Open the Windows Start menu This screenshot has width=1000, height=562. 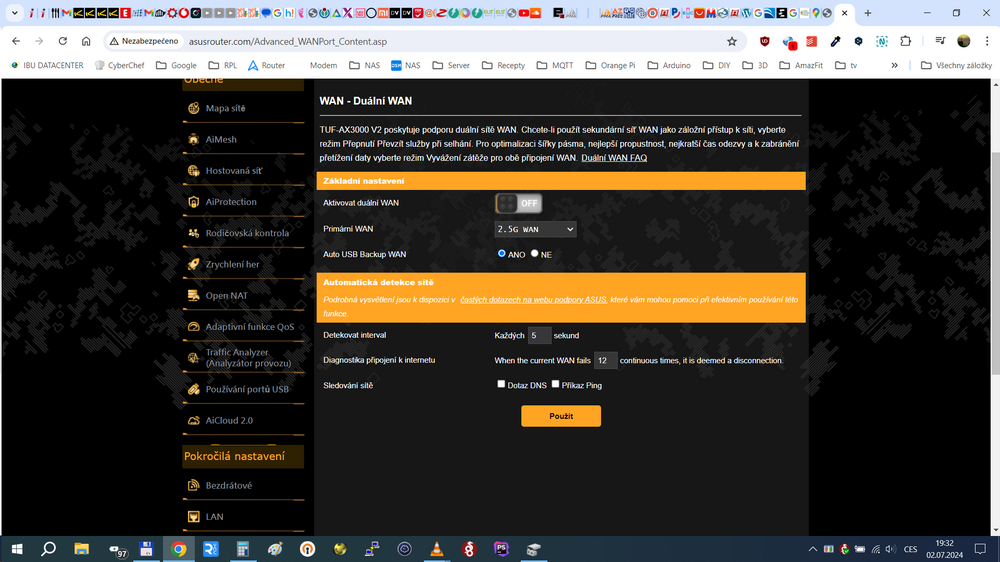tap(17, 549)
